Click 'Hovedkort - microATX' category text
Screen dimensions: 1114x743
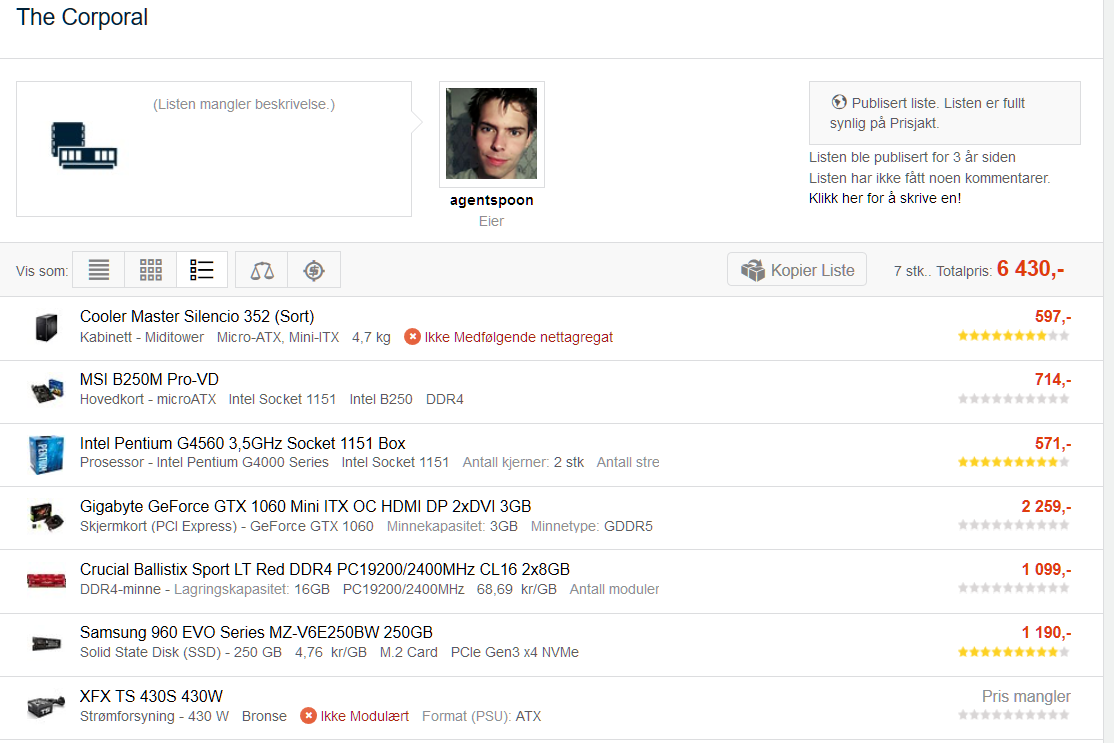coord(148,399)
